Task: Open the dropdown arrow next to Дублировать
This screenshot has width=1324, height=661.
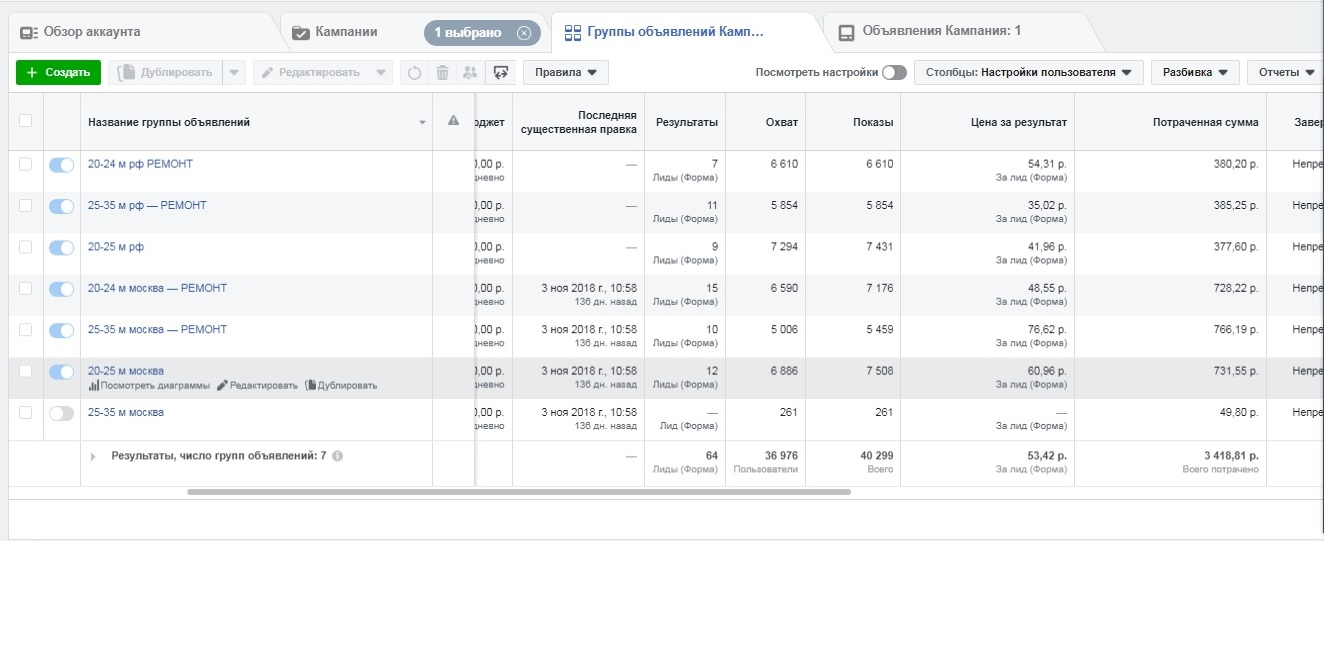Action: [233, 72]
